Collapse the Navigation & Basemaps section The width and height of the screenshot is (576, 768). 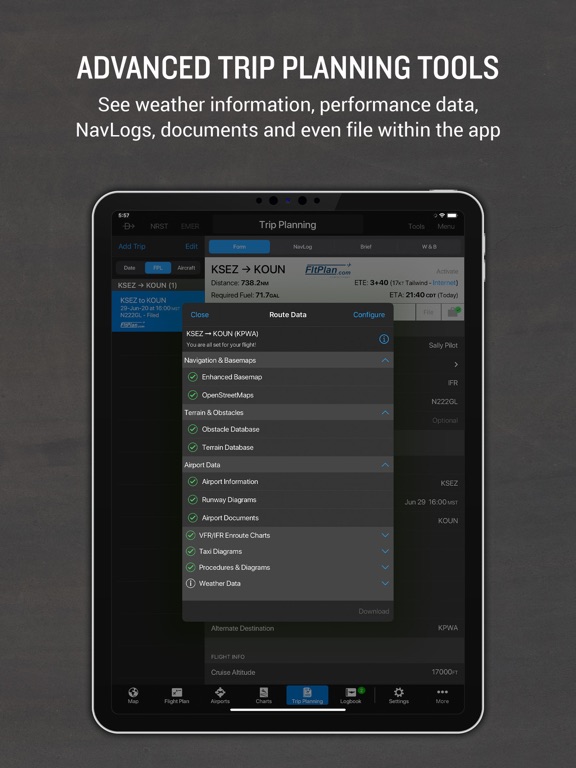[x=385, y=360]
